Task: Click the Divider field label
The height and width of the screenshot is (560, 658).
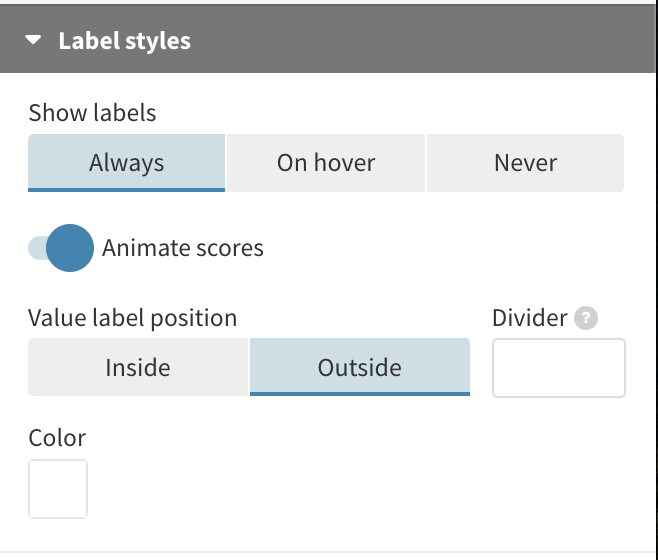Action: click(529, 318)
